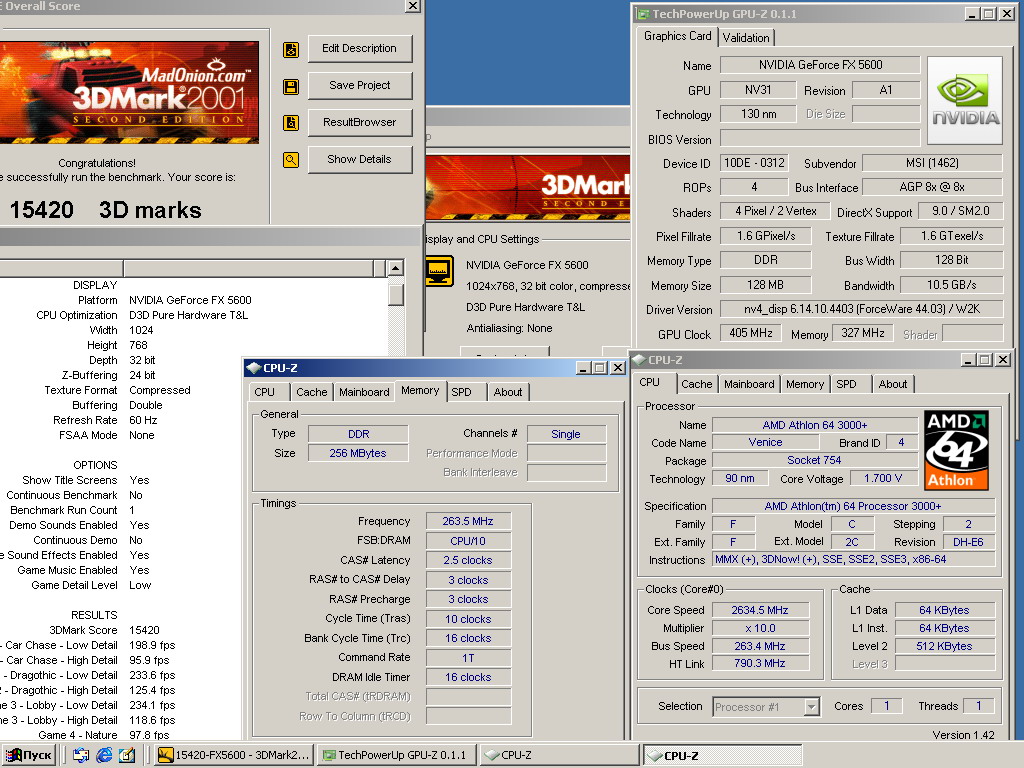Switch to 15420-FX5600 3DMark taskbar button
The image size is (1024, 768).
(234, 755)
